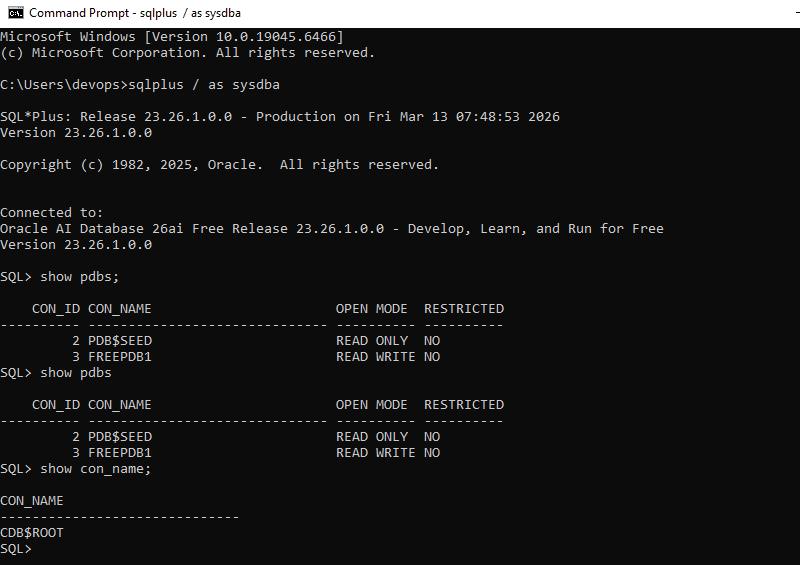Click the CON_ID header in the first table
The height and width of the screenshot is (565, 800).
coord(56,309)
